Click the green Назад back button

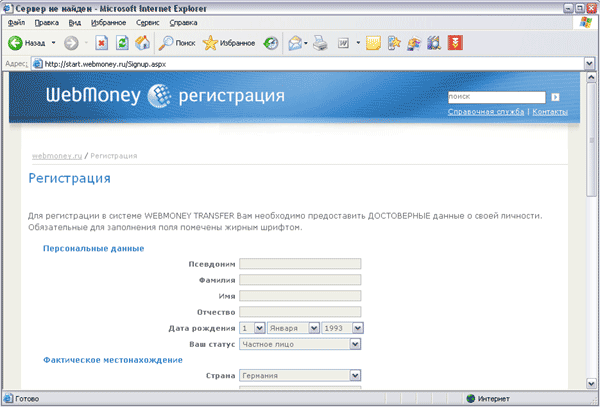(x=26, y=43)
